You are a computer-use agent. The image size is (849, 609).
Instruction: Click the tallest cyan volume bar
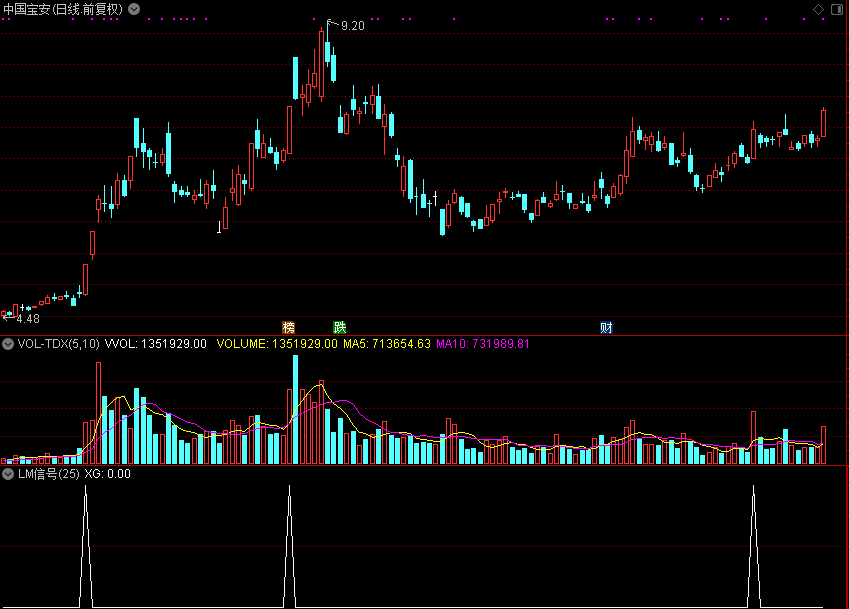tap(295, 410)
